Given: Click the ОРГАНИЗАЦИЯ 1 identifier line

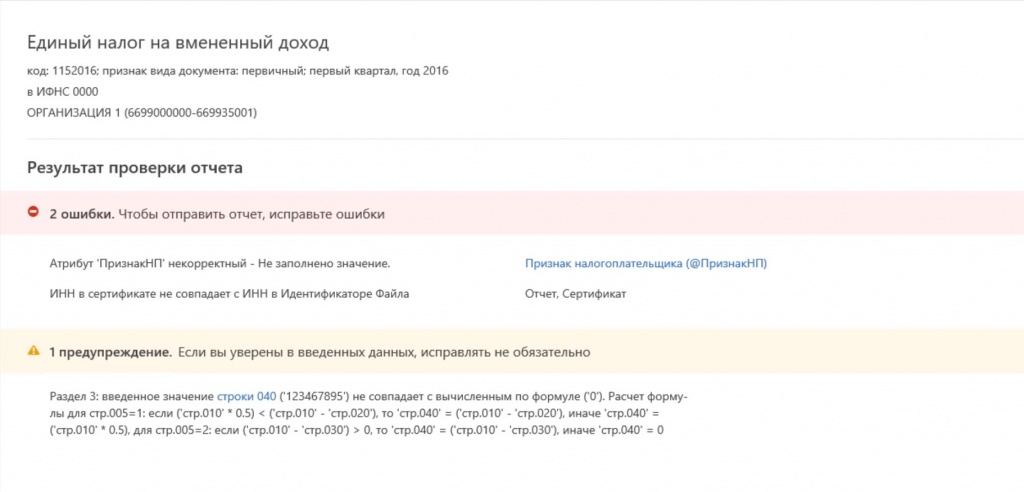Looking at the screenshot, I should (x=142, y=113).
